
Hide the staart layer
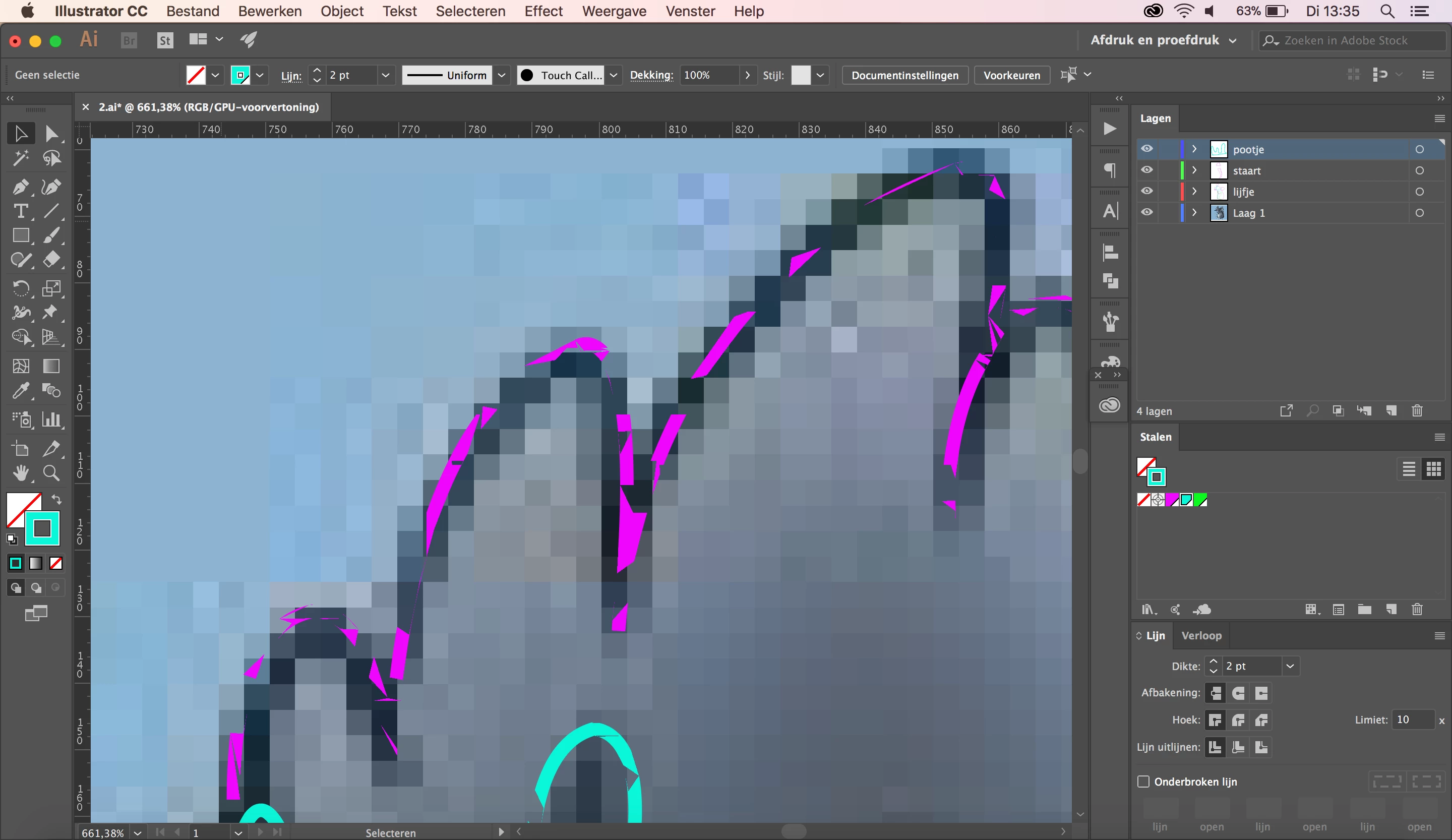[x=1146, y=170]
